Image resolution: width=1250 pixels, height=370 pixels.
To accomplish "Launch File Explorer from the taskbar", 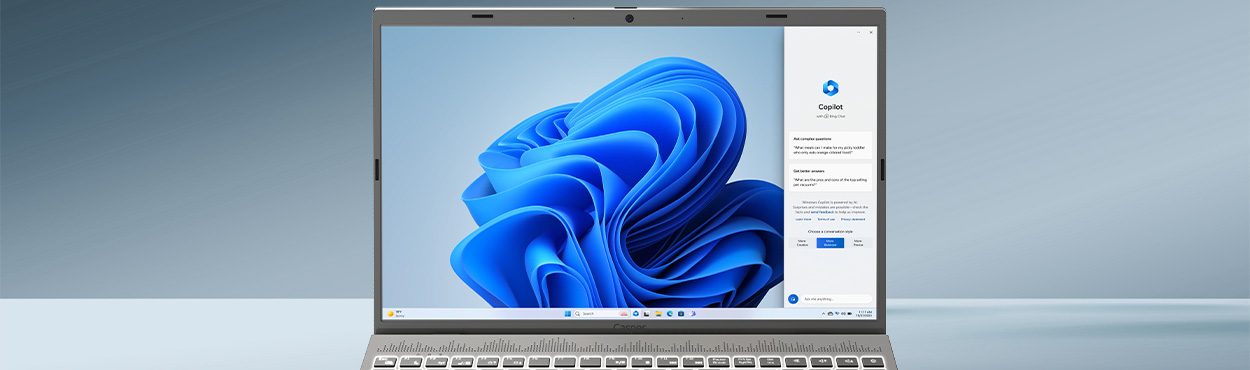I will point(658,314).
